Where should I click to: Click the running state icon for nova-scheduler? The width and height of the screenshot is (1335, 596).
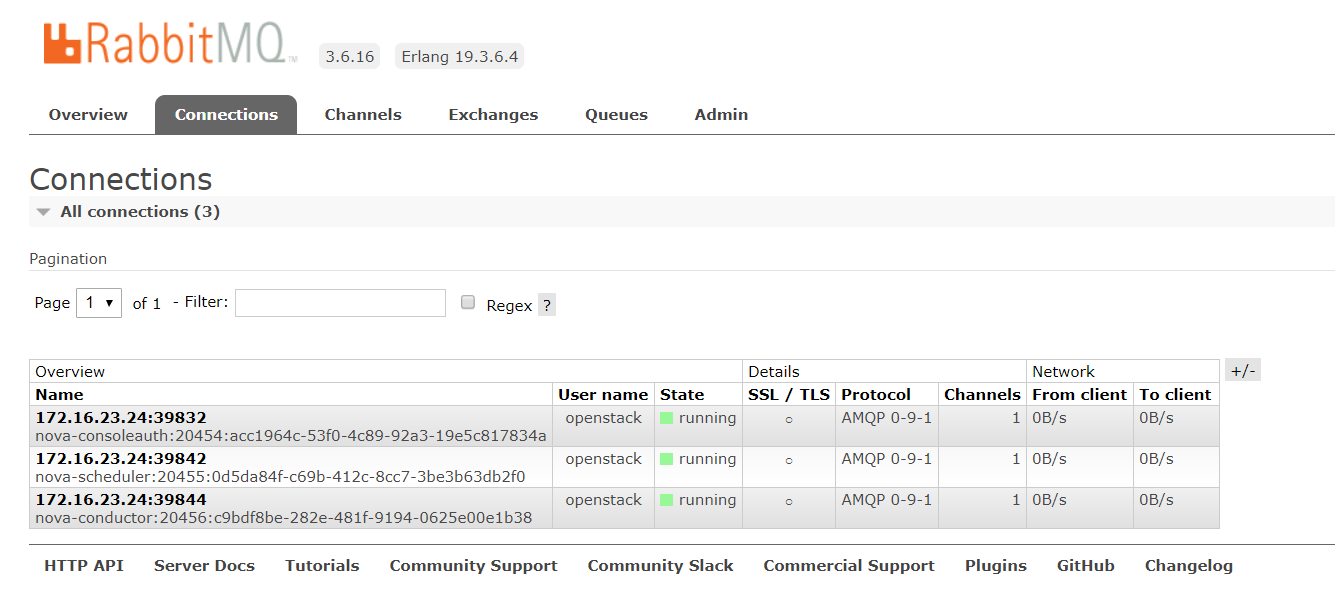[x=665, y=459]
